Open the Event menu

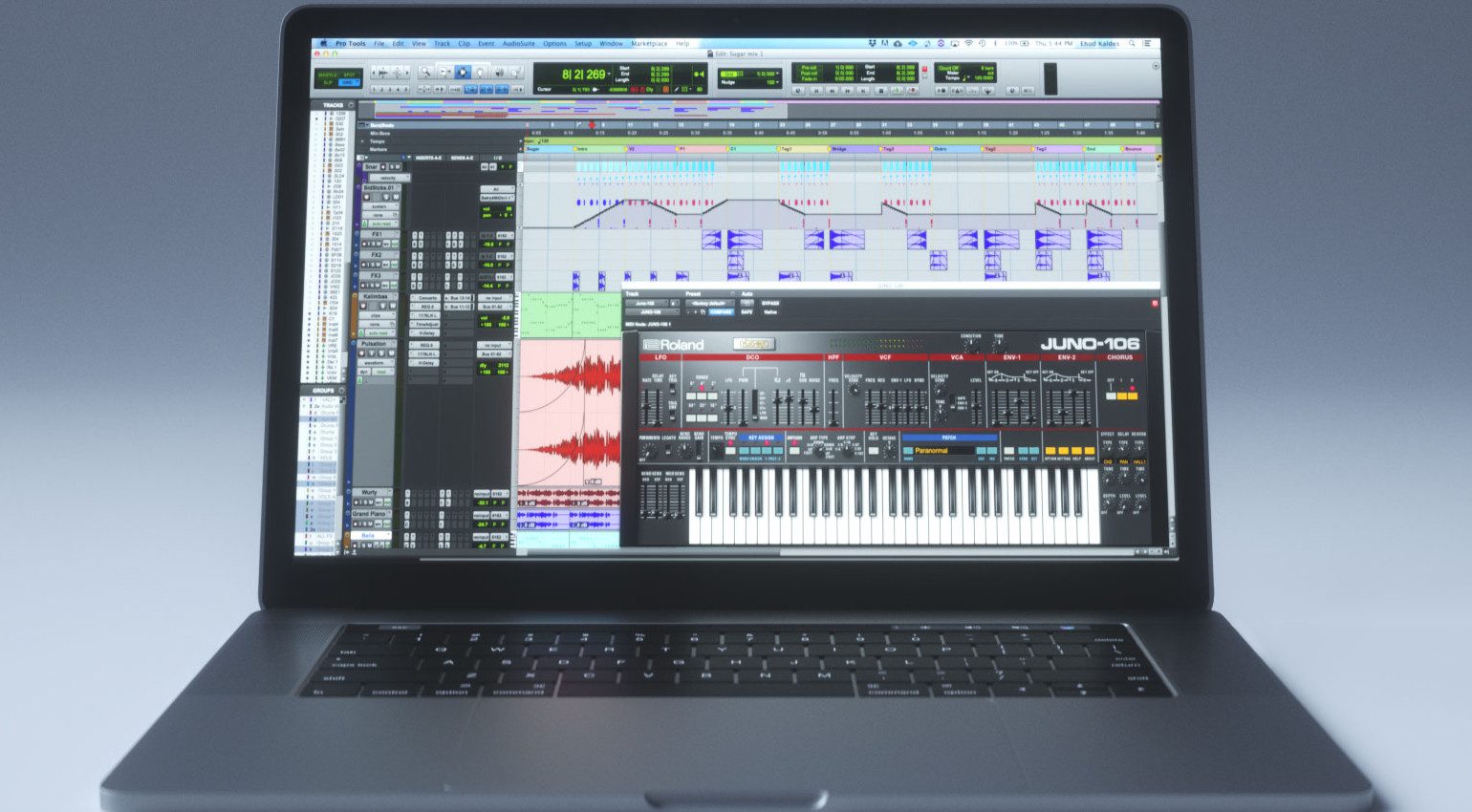pos(486,43)
